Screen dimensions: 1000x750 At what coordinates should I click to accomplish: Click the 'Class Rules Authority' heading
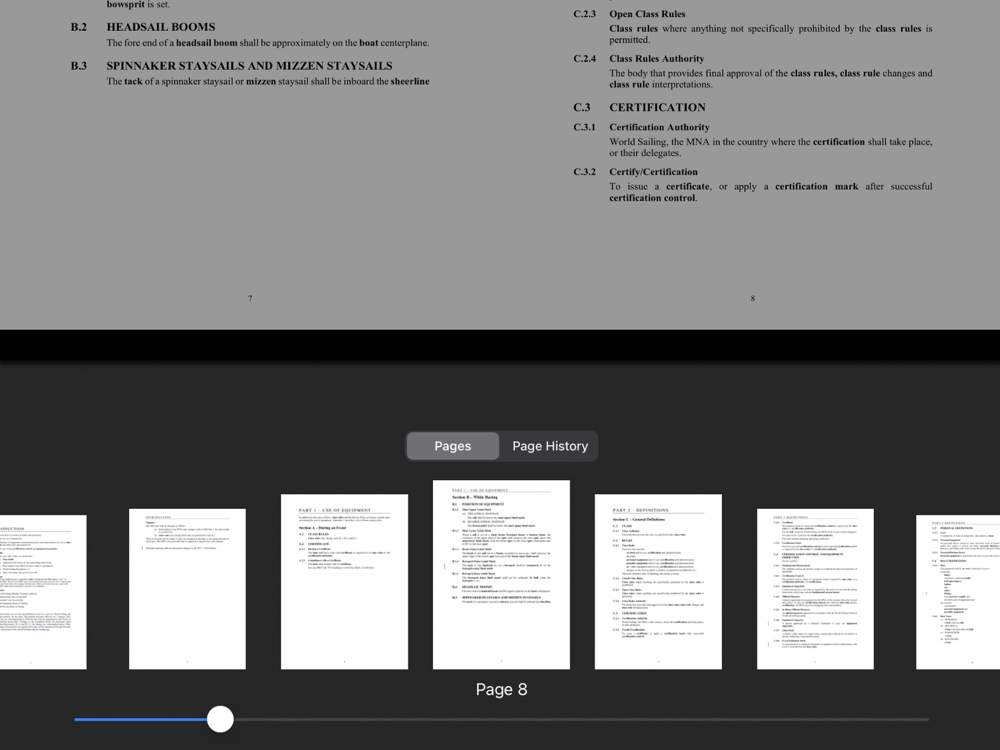656,59
